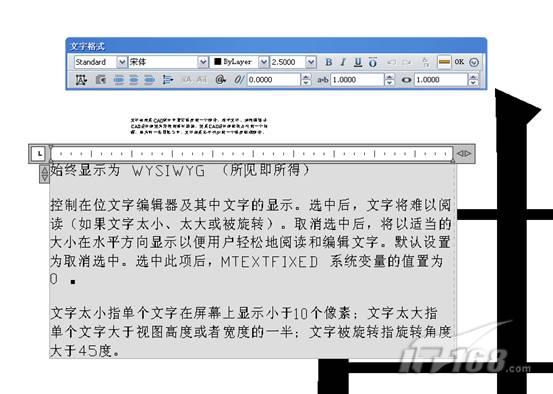Click OK to close text editor
Viewport: 553px width, 394px height.
(459, 62)
